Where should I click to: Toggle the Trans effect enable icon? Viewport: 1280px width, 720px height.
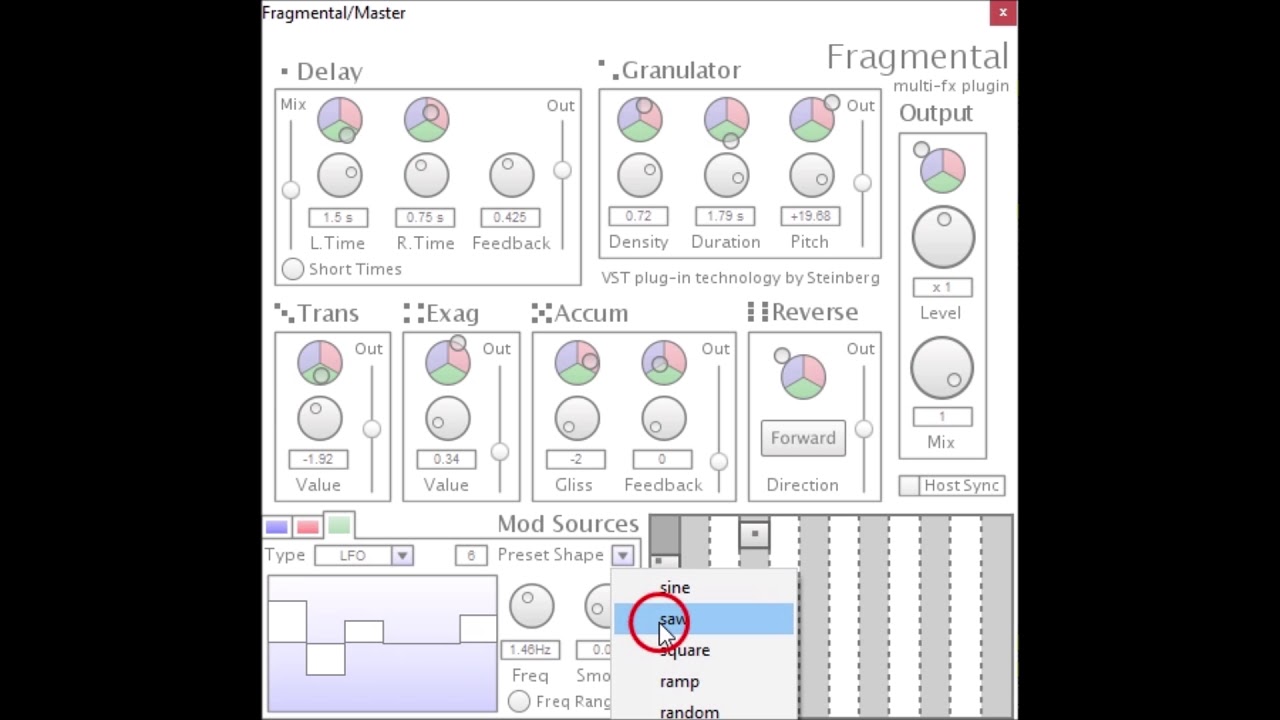(x=284, y=313)
